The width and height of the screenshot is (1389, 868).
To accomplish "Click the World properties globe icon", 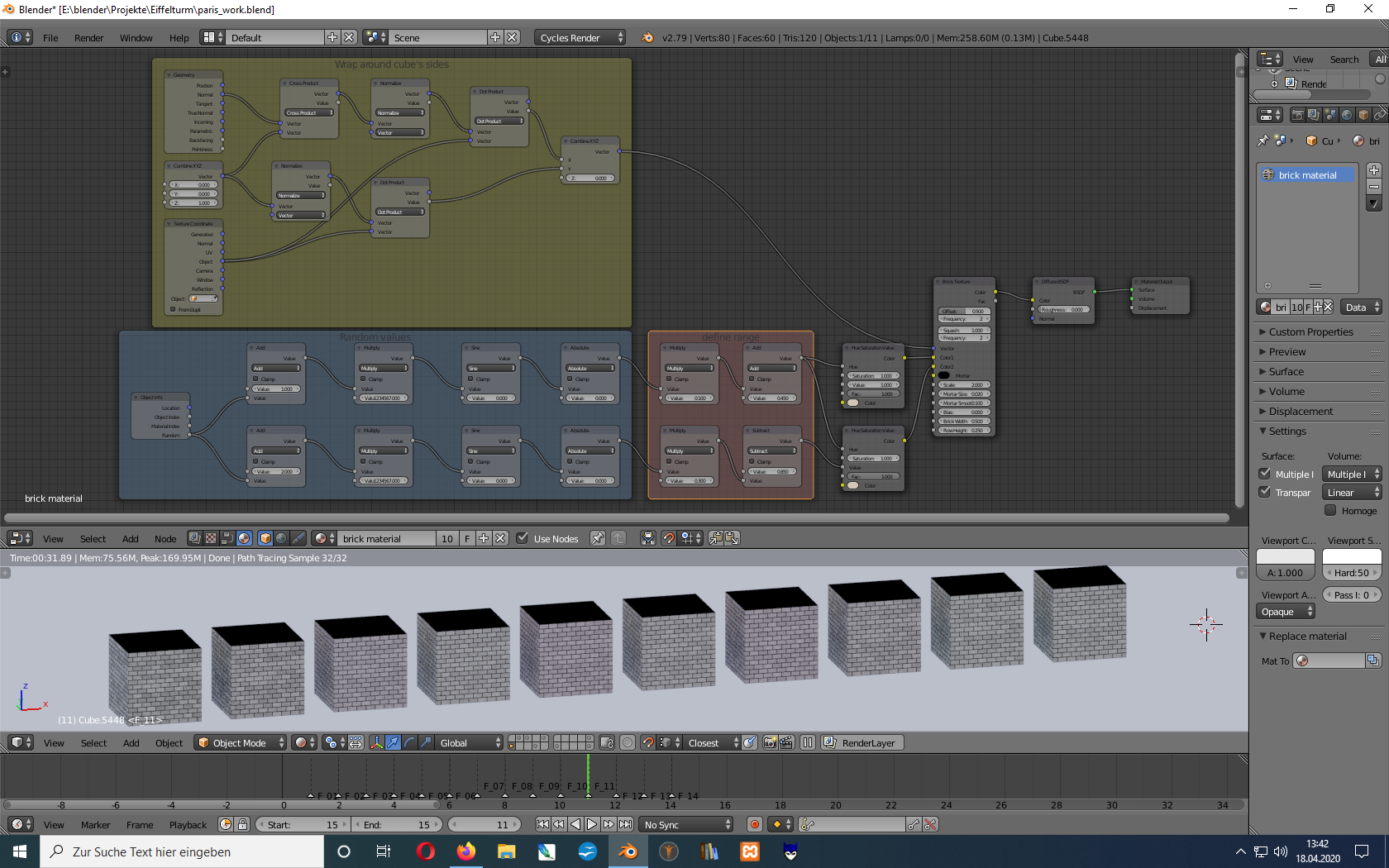I will (1347, 115).
